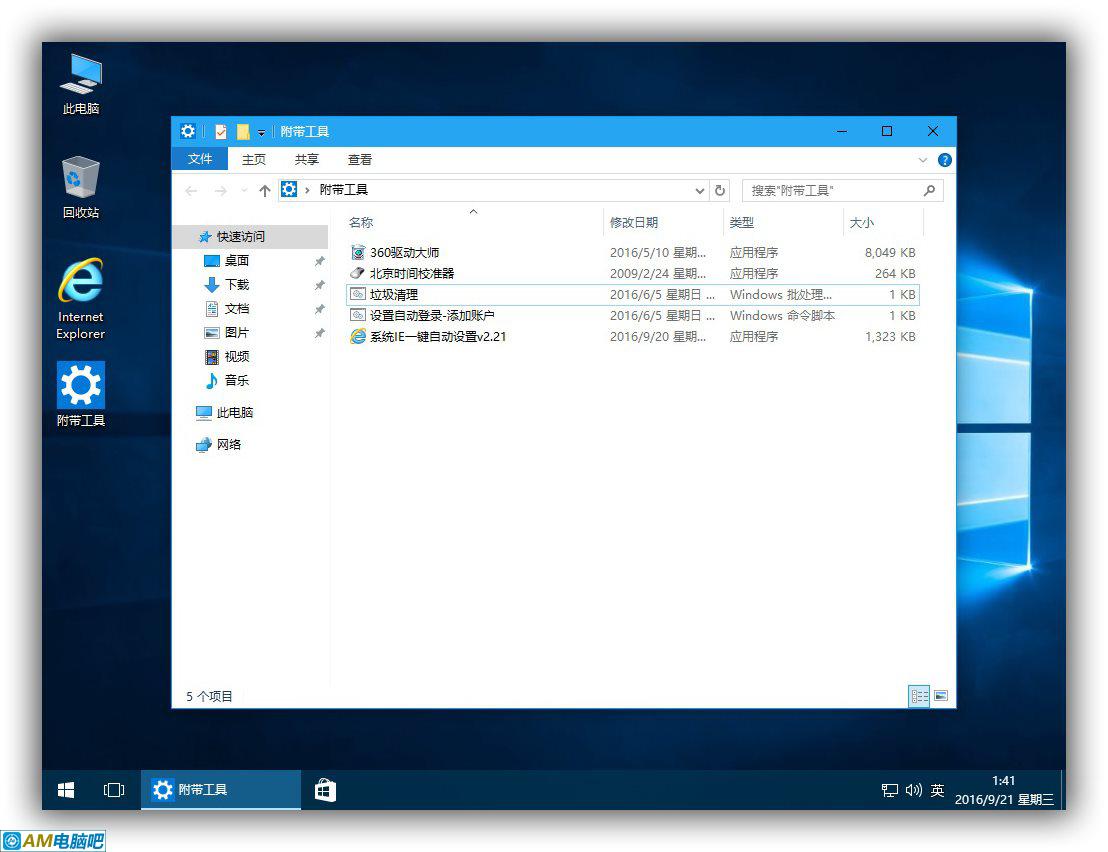
Task: Click the 垃圾清理 batch file icon
Action: click(x=358, y=295)
